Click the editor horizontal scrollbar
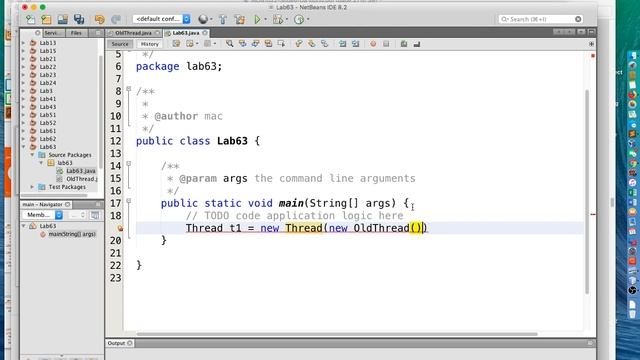The height and width of the screenshot is (360, 640). coord(337,334)
